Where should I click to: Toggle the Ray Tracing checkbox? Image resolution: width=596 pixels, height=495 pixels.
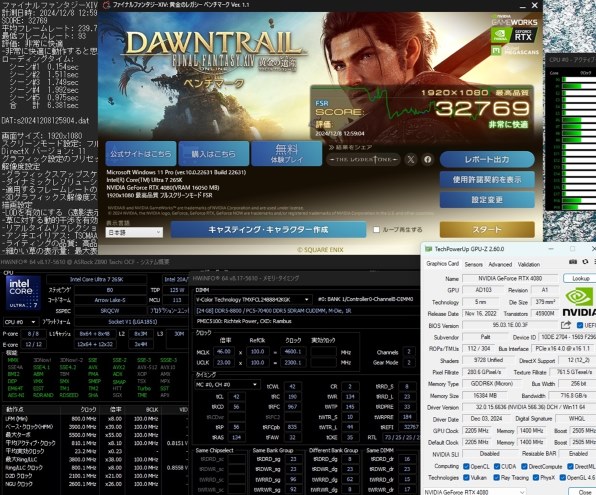pos(496,478)
